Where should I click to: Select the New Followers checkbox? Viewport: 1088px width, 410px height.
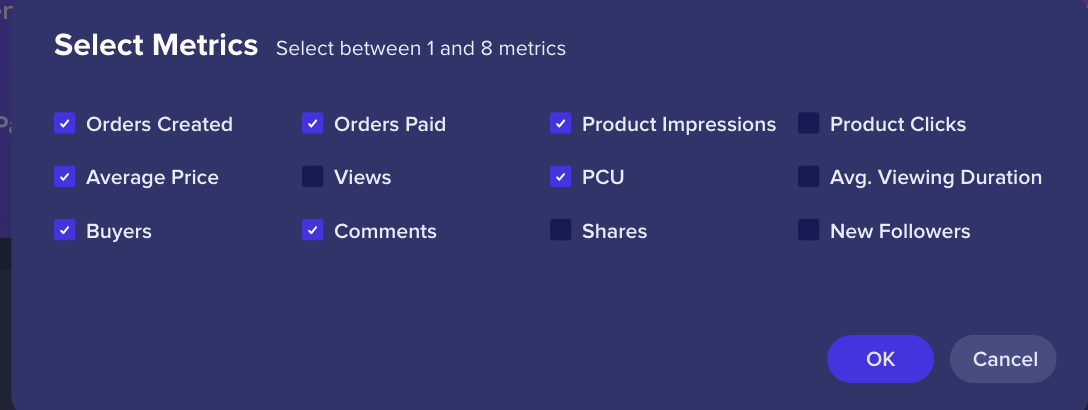[x=809, y=230]
